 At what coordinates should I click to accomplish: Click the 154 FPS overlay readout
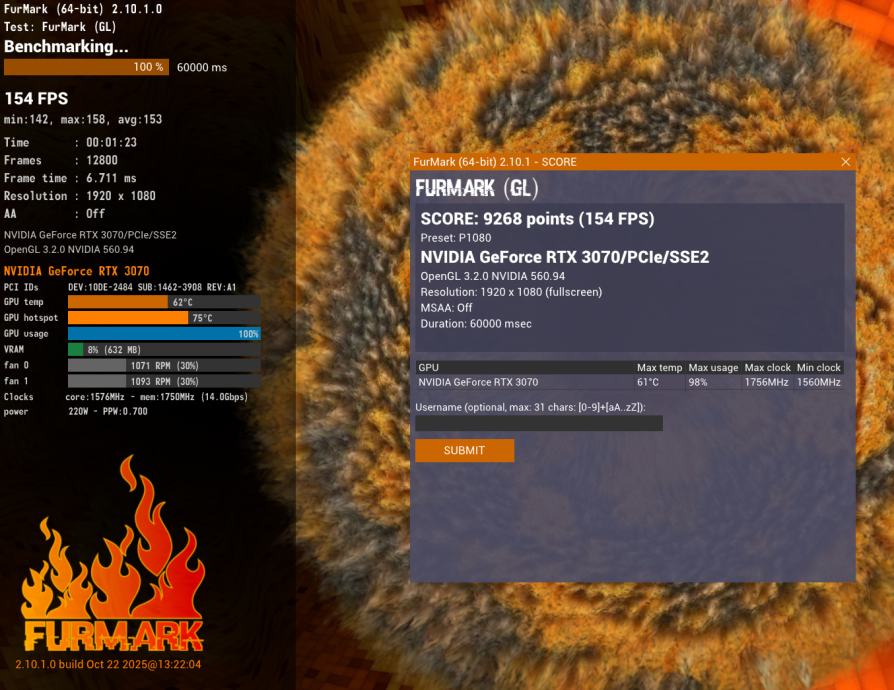tap(36, 99)
